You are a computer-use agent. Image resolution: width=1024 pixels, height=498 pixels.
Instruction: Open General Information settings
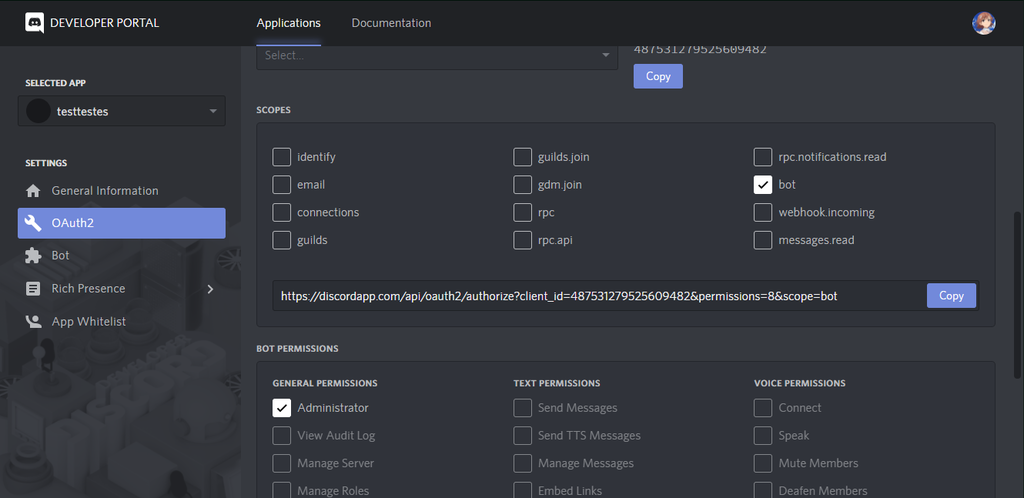(121, 191)
